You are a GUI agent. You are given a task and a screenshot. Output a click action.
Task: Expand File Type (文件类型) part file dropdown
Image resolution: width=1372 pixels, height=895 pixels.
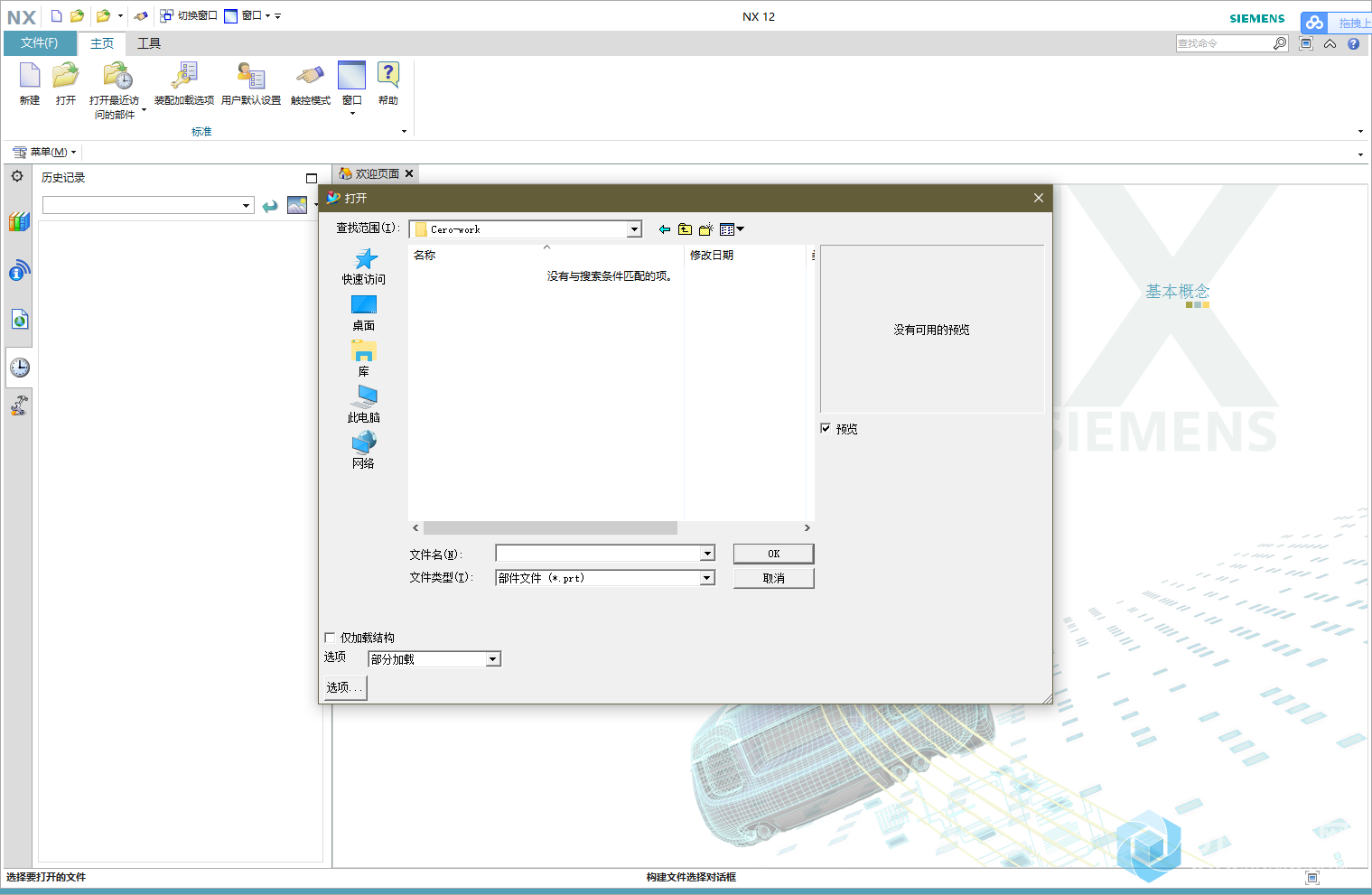point(707,578)
